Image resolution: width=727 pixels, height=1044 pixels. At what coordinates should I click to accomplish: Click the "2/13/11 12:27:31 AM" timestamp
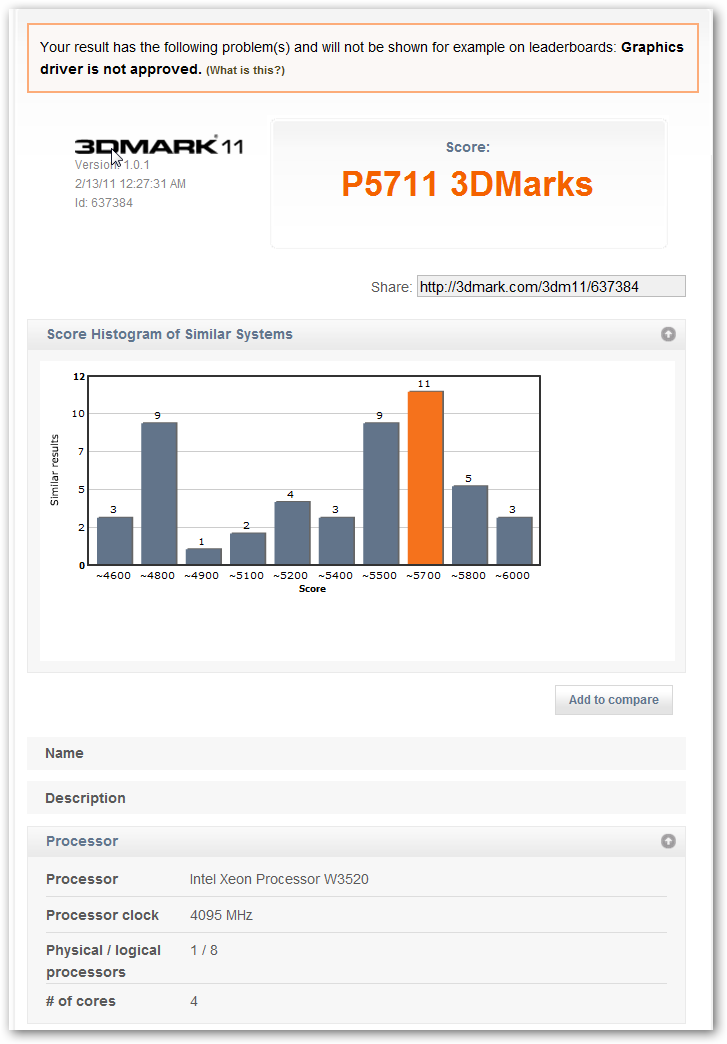click(x=130, y=184)
